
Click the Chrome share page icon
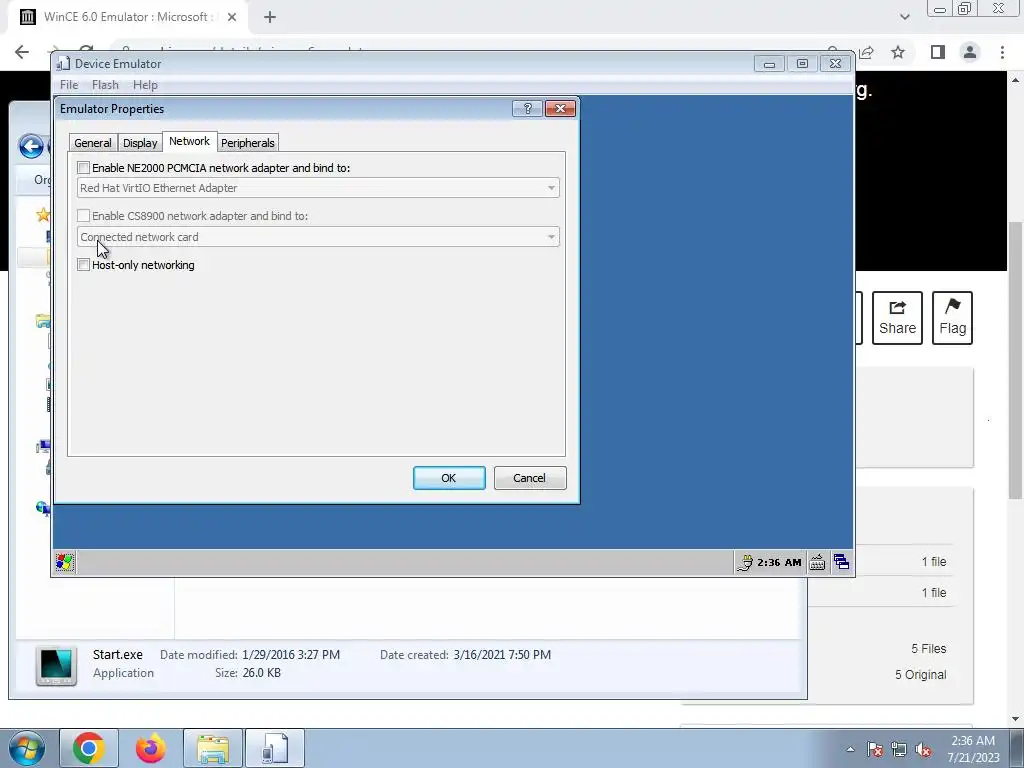(x=867, y=52)
